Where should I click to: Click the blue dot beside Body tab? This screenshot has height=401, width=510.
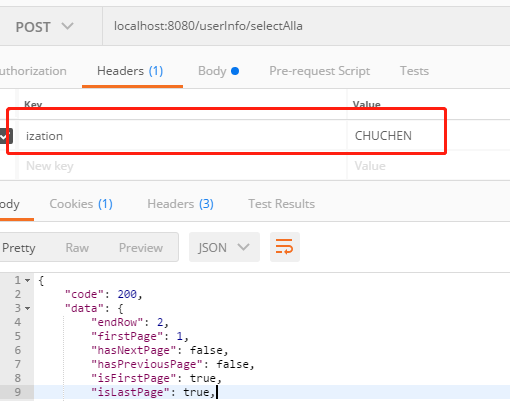point(235,71)
